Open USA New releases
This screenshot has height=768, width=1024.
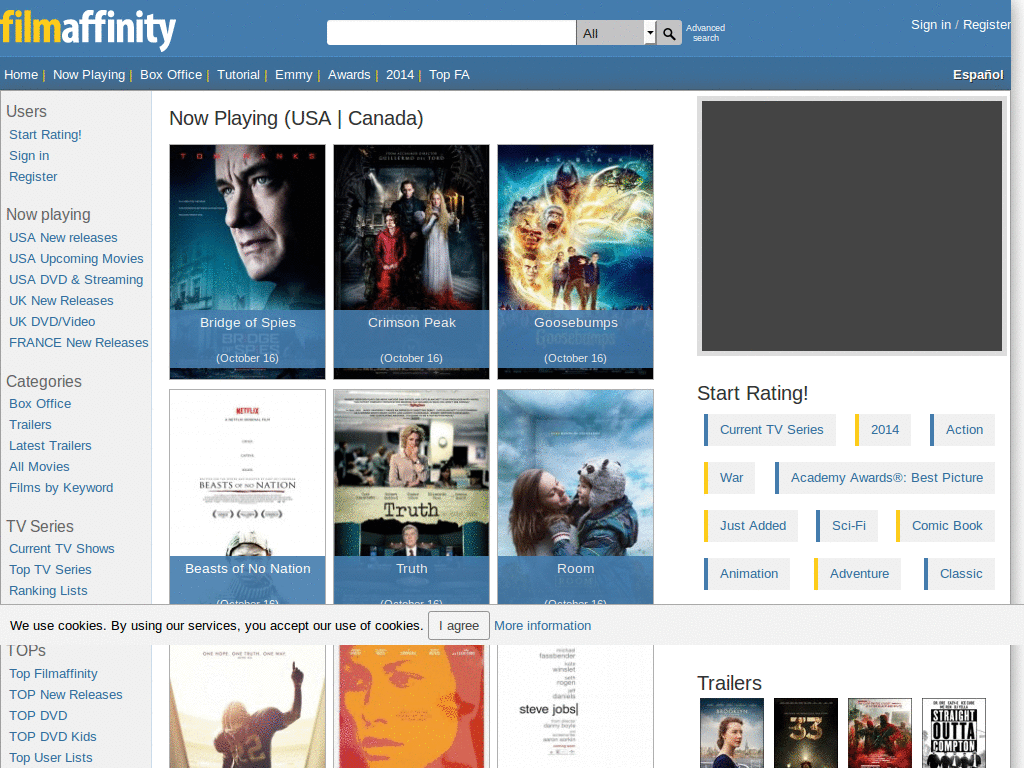pos(63,238)
